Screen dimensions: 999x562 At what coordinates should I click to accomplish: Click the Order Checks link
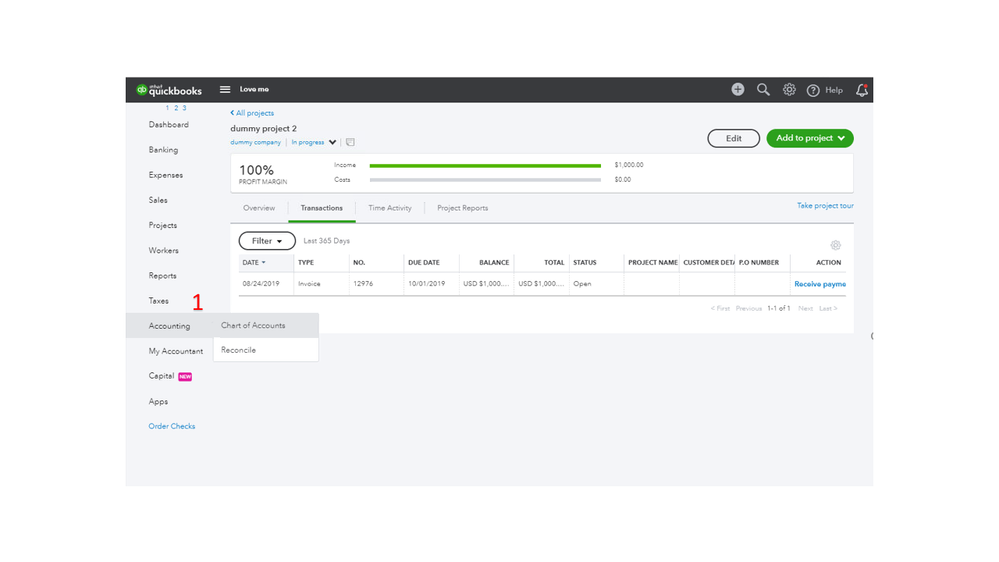172,426
